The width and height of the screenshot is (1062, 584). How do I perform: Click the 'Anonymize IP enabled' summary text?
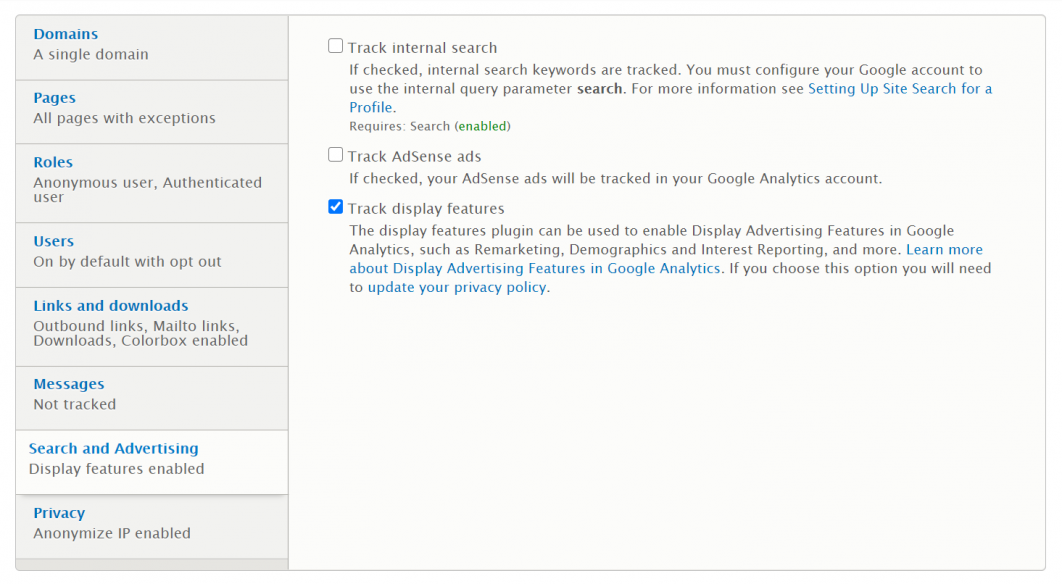click(112, 533)
